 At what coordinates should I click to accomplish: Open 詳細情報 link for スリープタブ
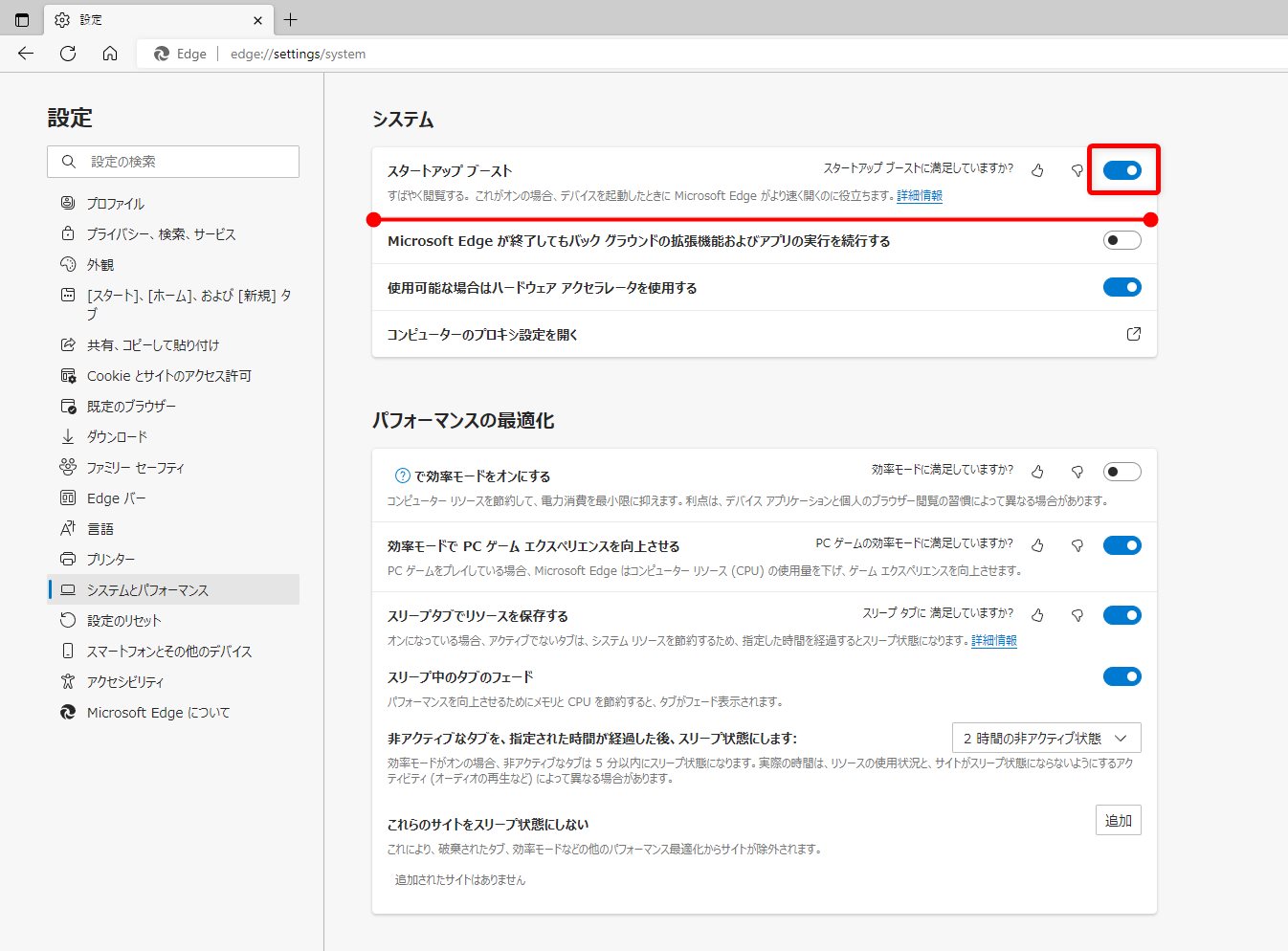point(992,640)
